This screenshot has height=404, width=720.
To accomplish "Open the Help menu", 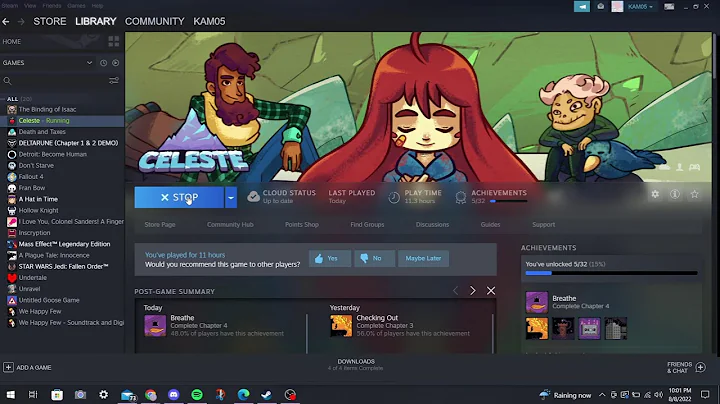I will tap(97, 6).
